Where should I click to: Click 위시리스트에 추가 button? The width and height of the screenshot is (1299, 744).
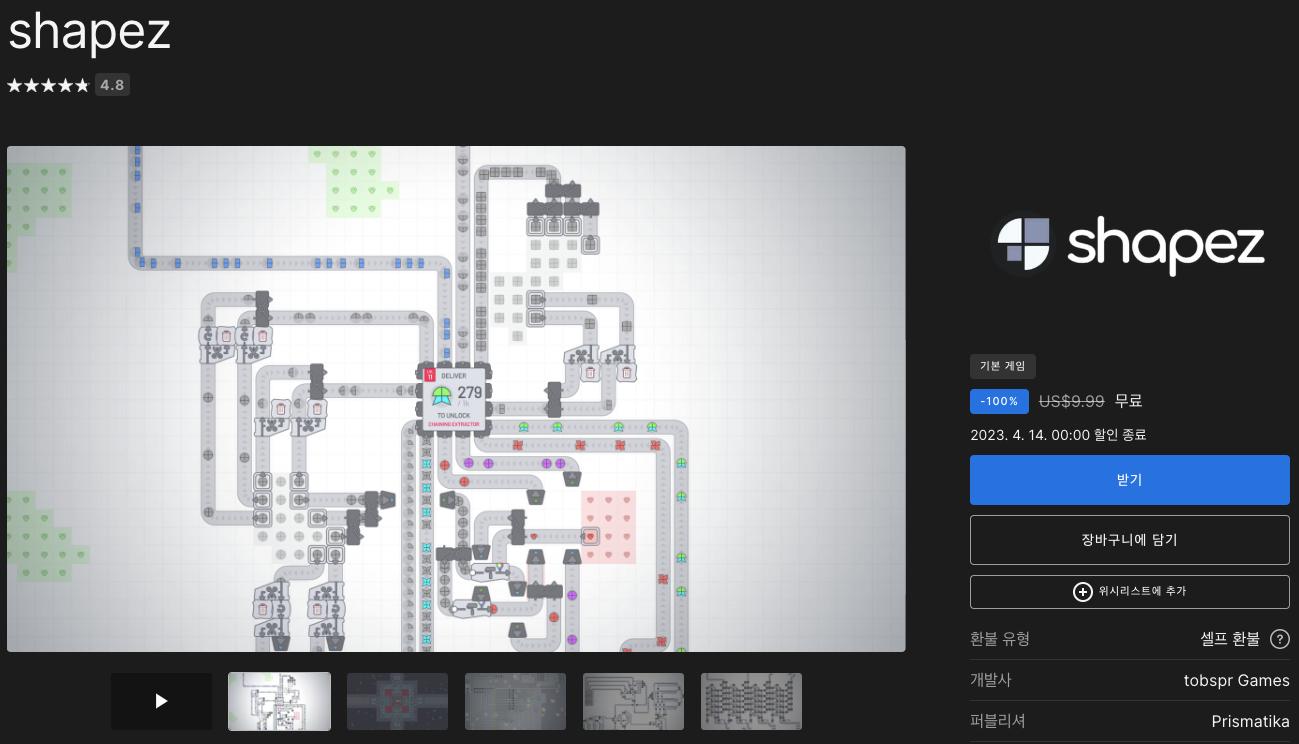1129,591
